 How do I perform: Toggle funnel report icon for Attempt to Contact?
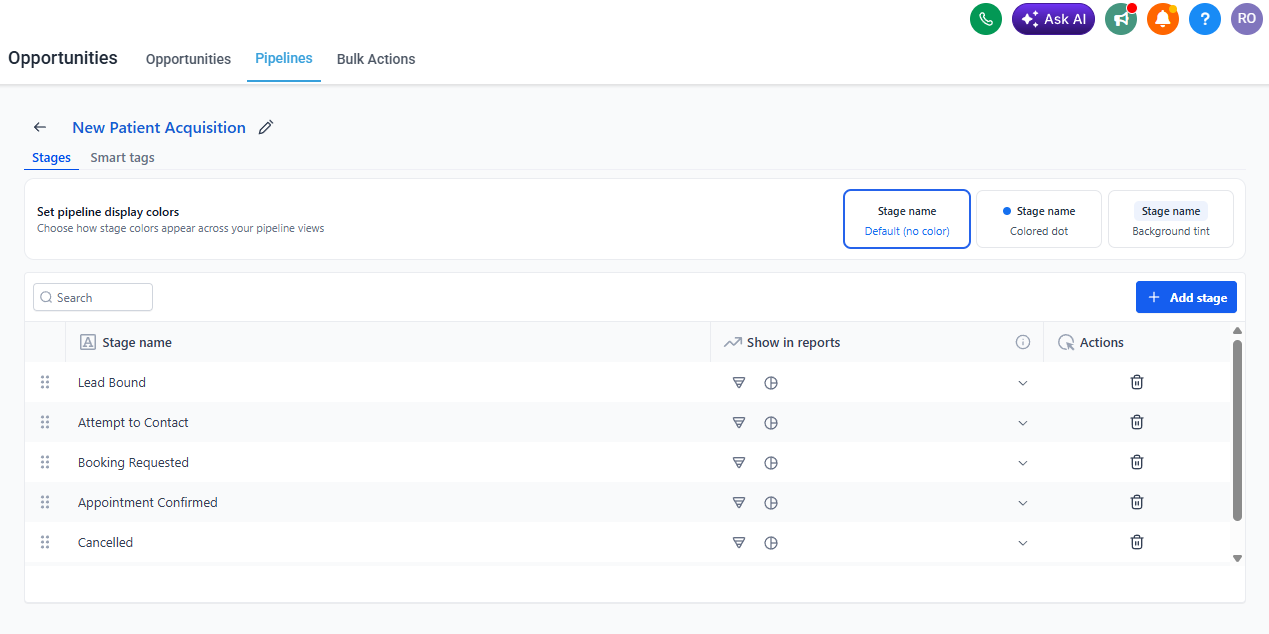click(739, 422)
